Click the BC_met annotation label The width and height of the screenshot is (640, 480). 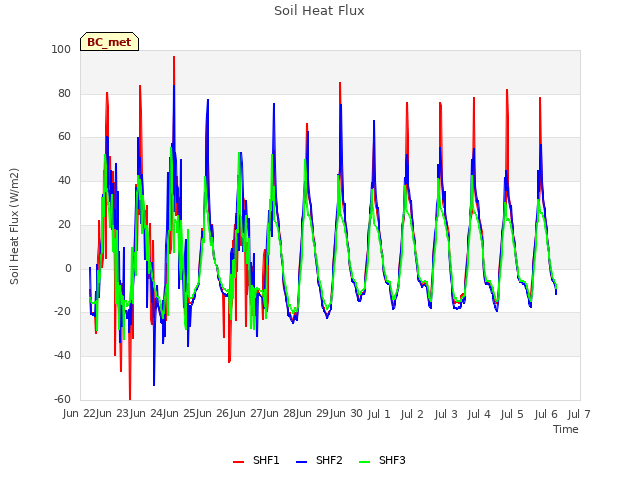tap(109, 42)
